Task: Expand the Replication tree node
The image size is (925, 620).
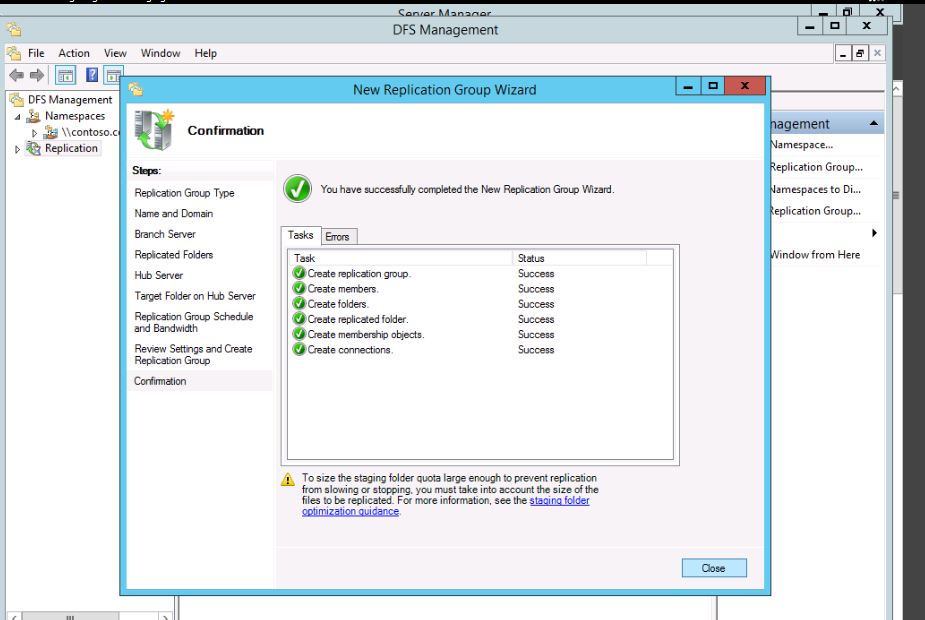Action: tap(16, 149)
